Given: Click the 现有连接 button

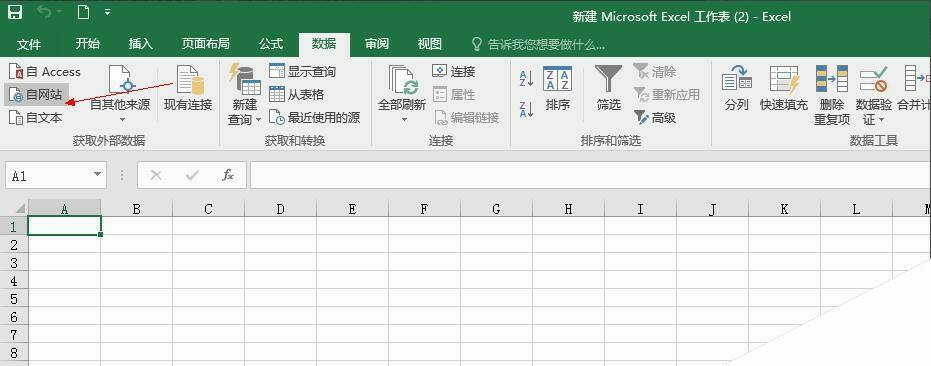Looking at the screenshot, I should pyautogui.click(x=188, y=88).
